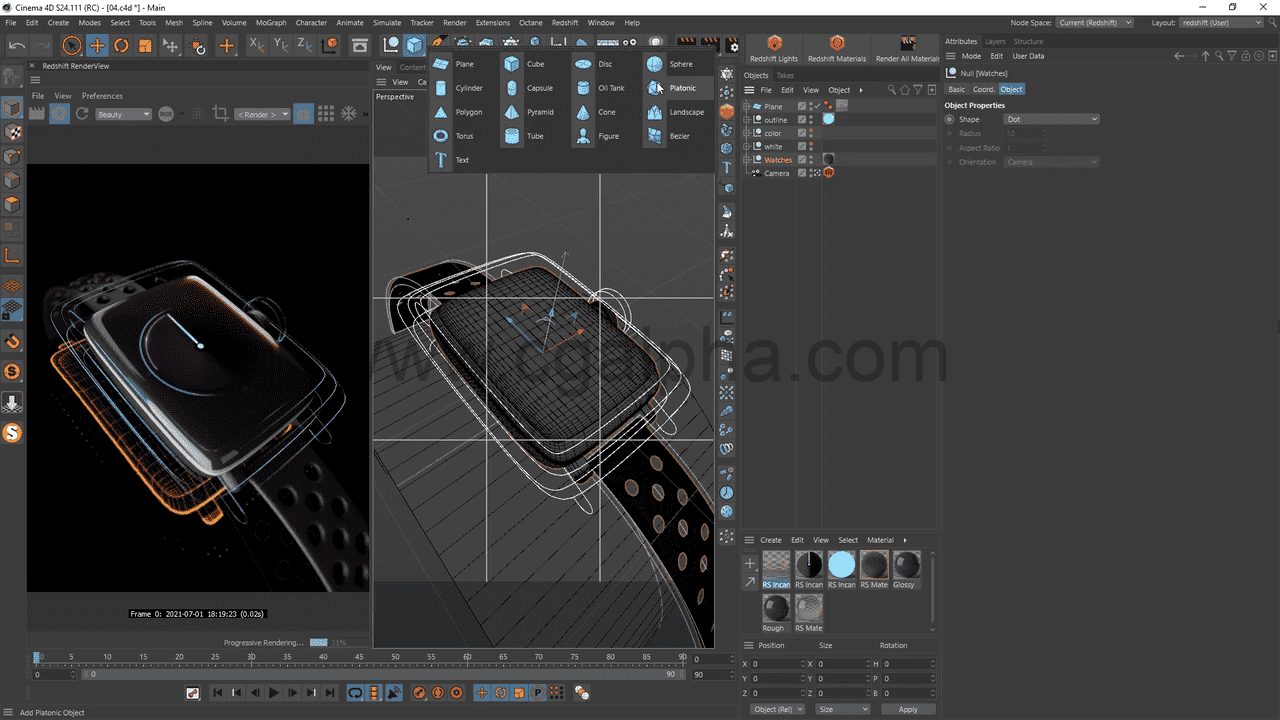Open material manager Create menu
1280x720 pixels.
pos(771,540)
